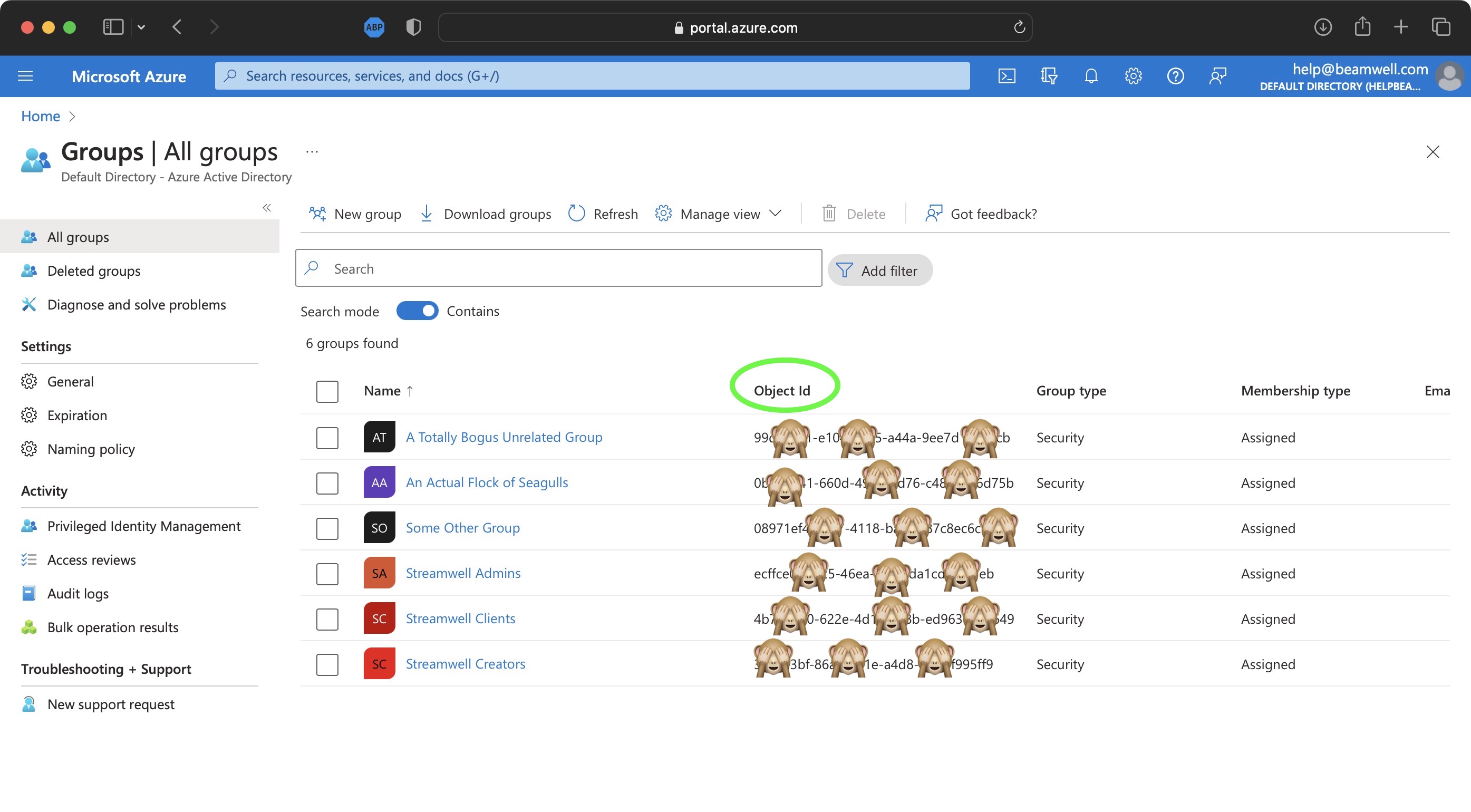1471x812 pixels.
Task: Open the directories and subscriptions filter icon
Action: click(x=1049, y=76)
